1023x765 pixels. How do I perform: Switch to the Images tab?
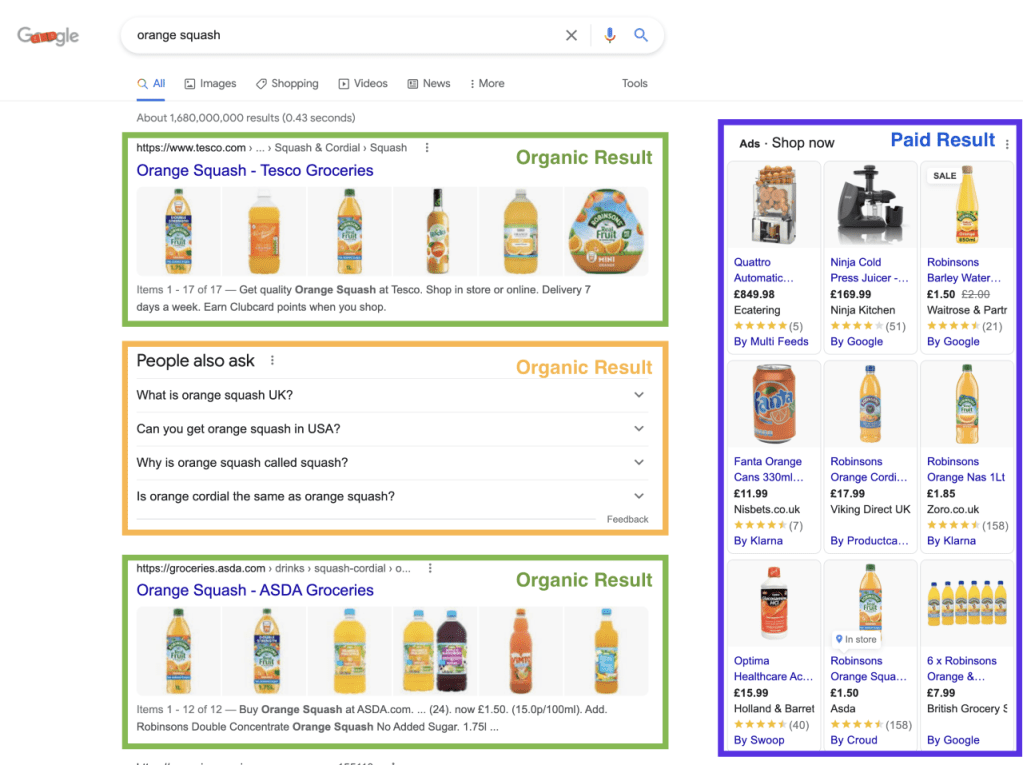coord(210,83)
